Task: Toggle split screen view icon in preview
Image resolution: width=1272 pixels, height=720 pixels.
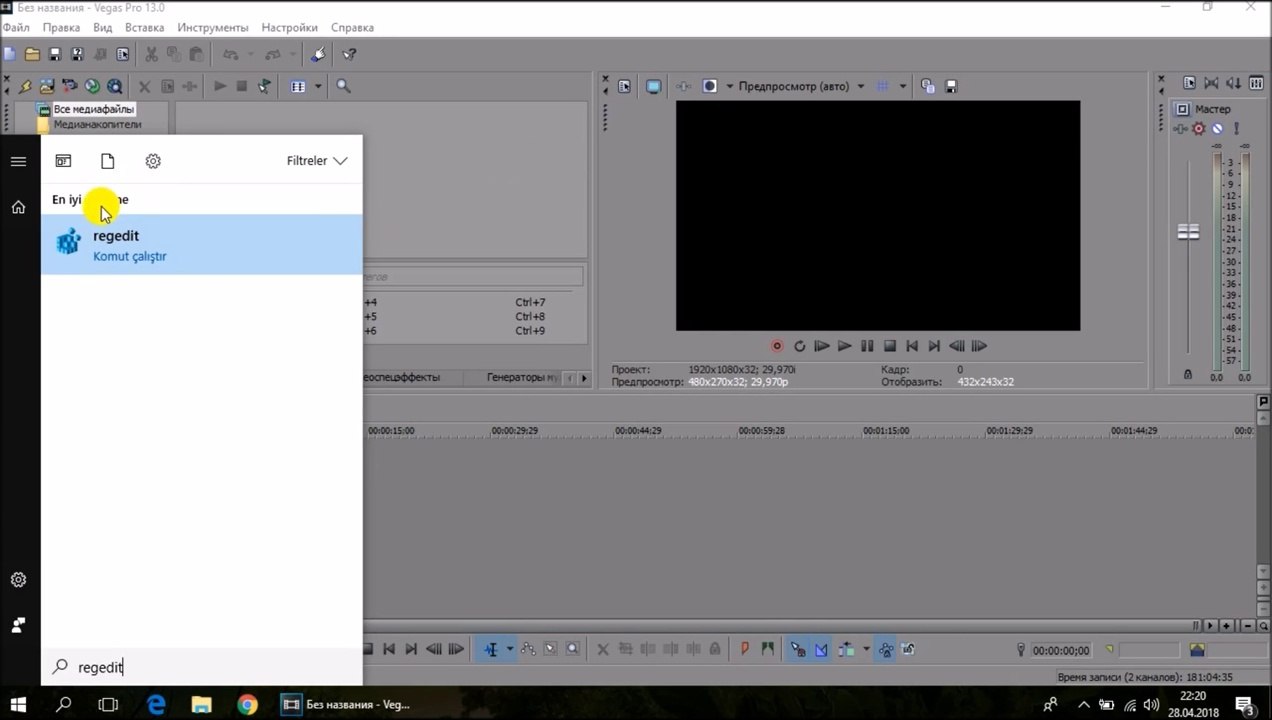Action: (709, 87)
